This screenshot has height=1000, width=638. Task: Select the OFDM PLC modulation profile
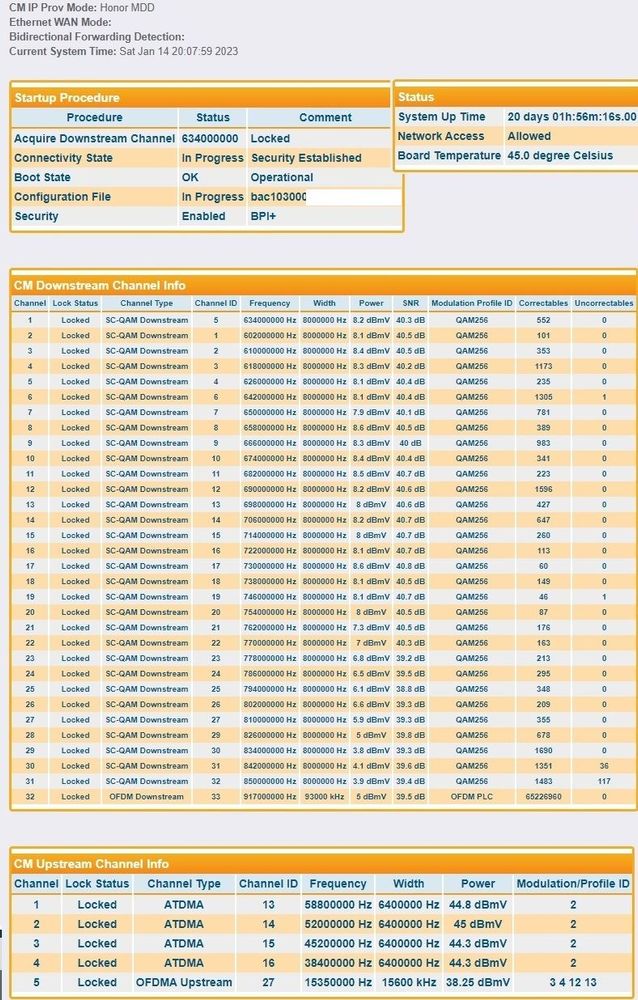pyautogui.click(x=471, y=797)
